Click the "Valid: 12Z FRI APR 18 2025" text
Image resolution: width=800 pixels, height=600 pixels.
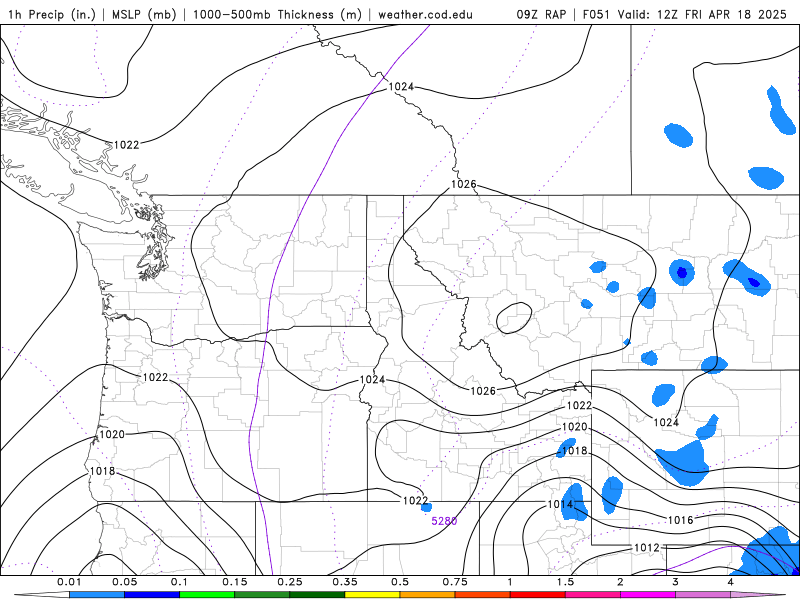point(702,14)
